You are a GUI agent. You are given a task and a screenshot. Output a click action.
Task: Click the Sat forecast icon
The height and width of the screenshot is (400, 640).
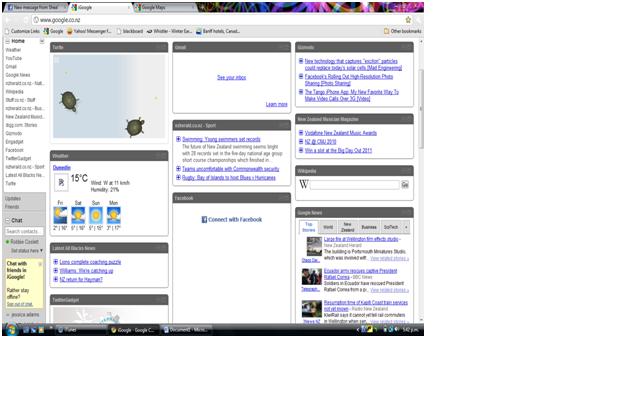tap(78, 215)
